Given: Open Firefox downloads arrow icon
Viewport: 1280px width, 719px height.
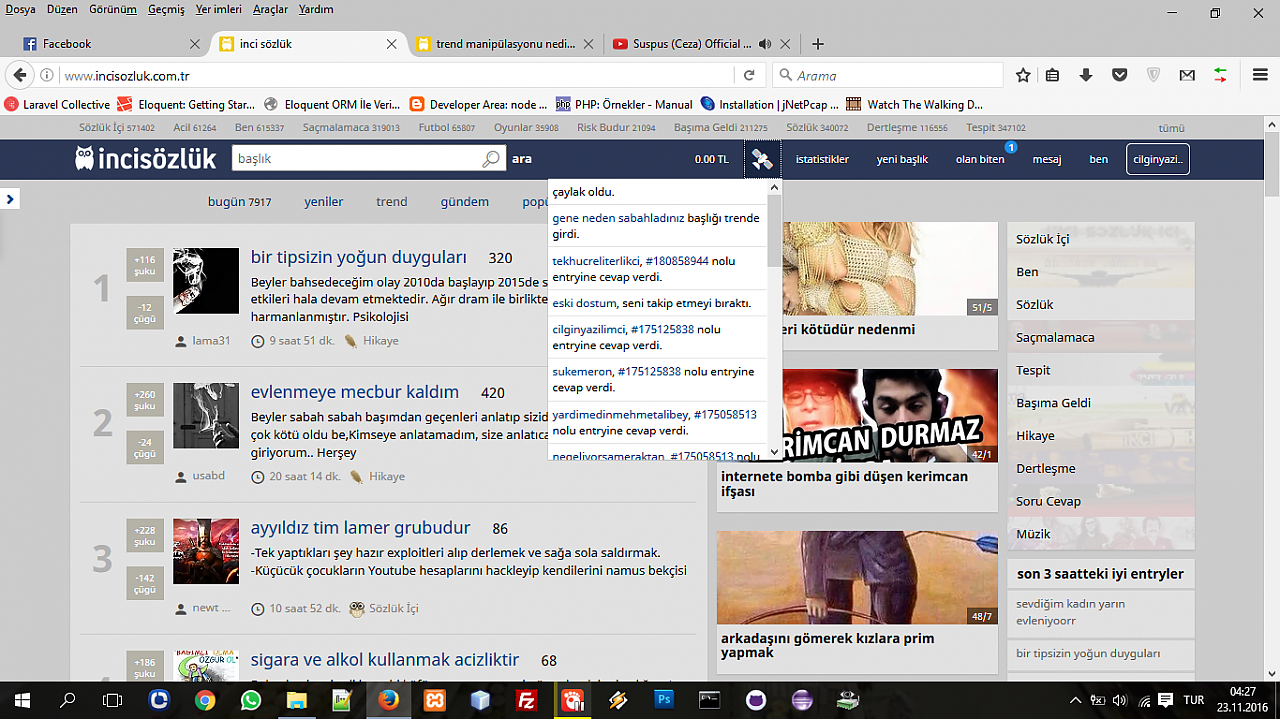Looking at the screenshot, I should point(1086,75).
